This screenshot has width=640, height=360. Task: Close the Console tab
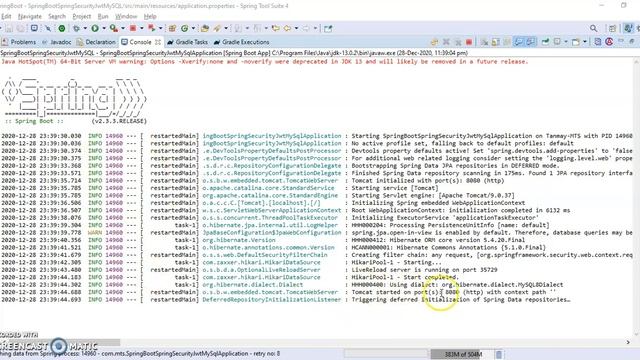click(158, 42)
